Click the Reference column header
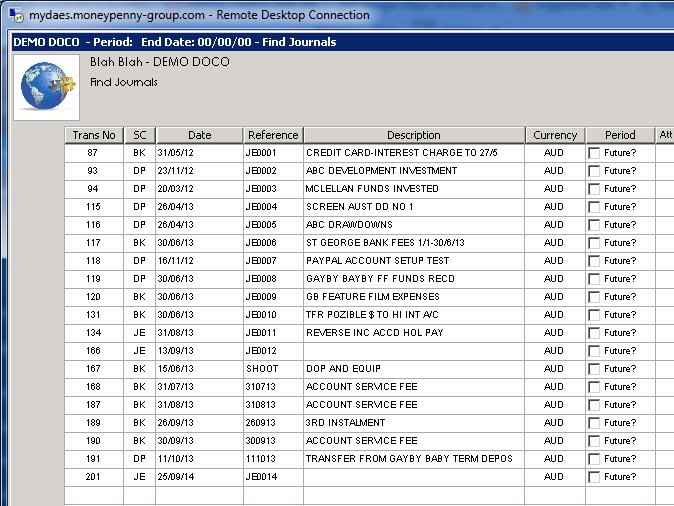Viewport: 674px width, 506px height. pos(273,135)
